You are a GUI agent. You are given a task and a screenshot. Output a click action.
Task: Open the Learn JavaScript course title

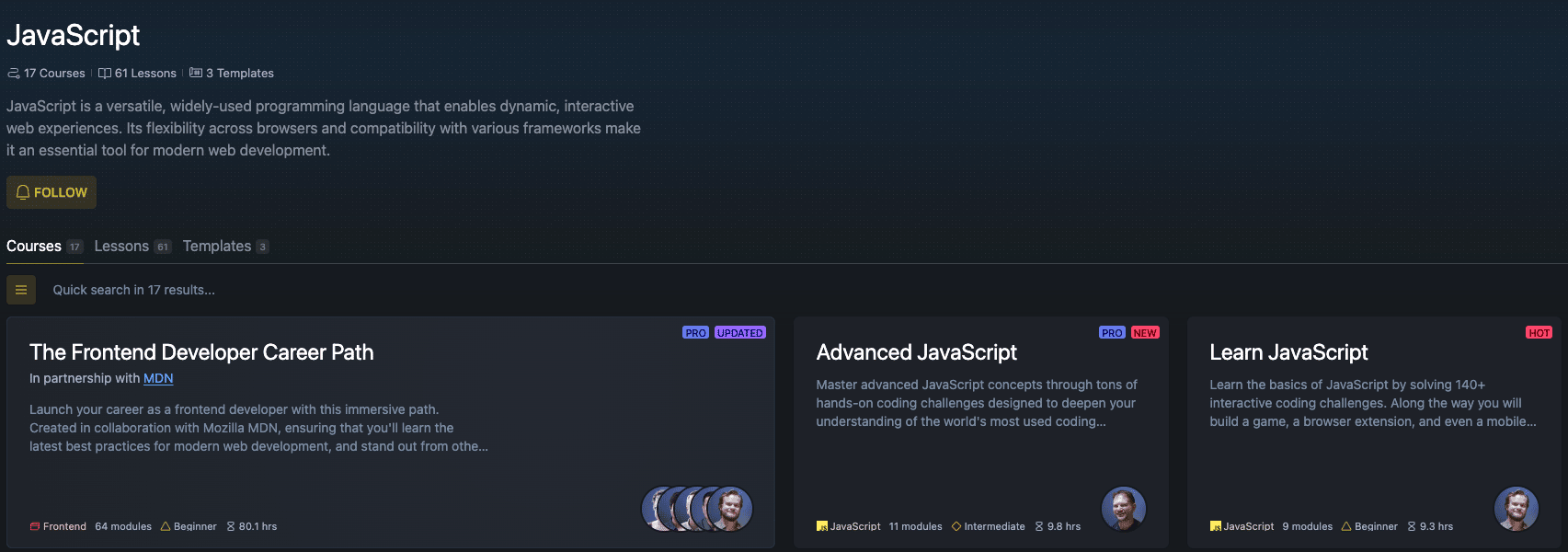click(x=1288, y=352)
